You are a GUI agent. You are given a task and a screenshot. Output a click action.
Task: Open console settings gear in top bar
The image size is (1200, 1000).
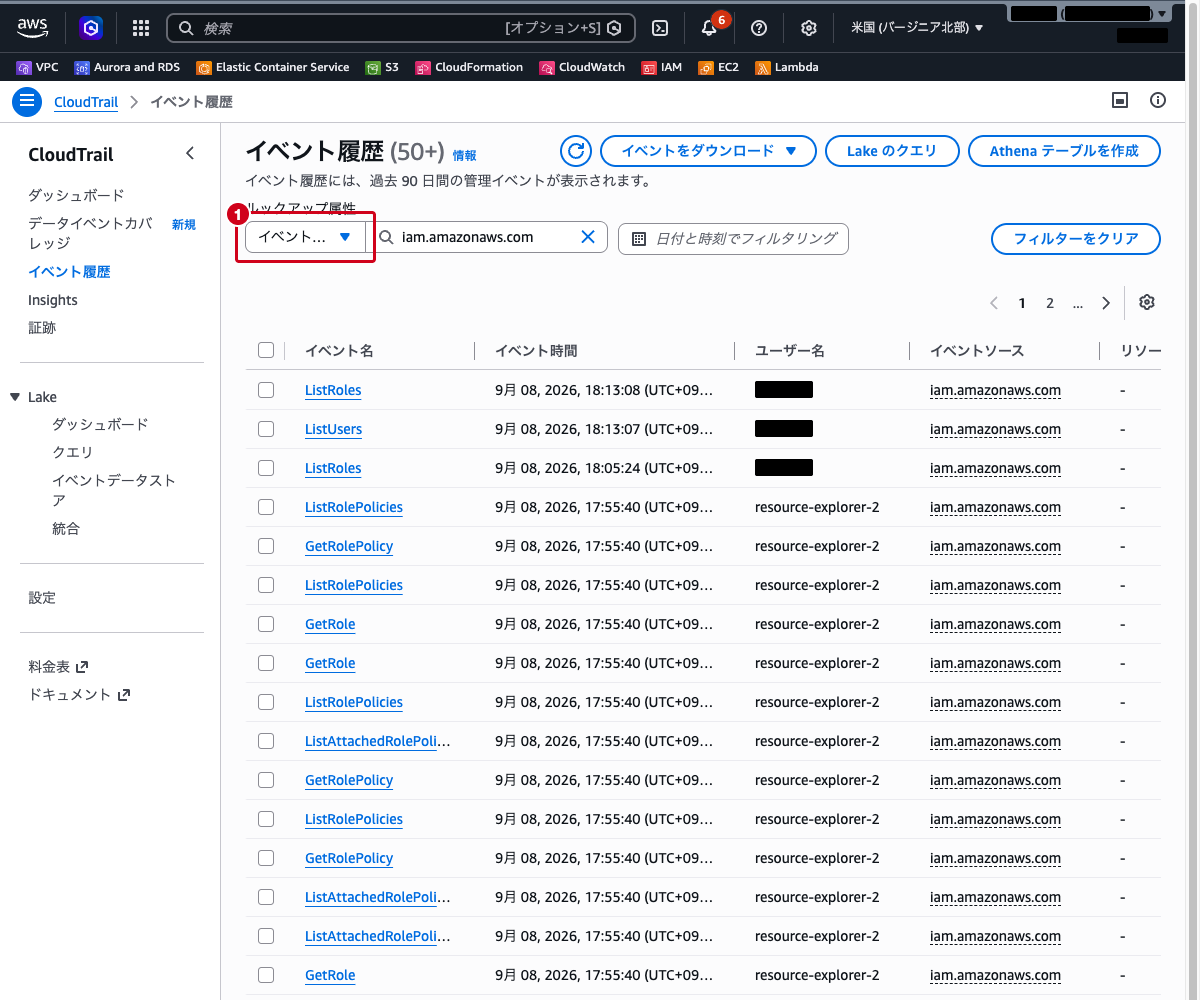[x=809, y=28]
